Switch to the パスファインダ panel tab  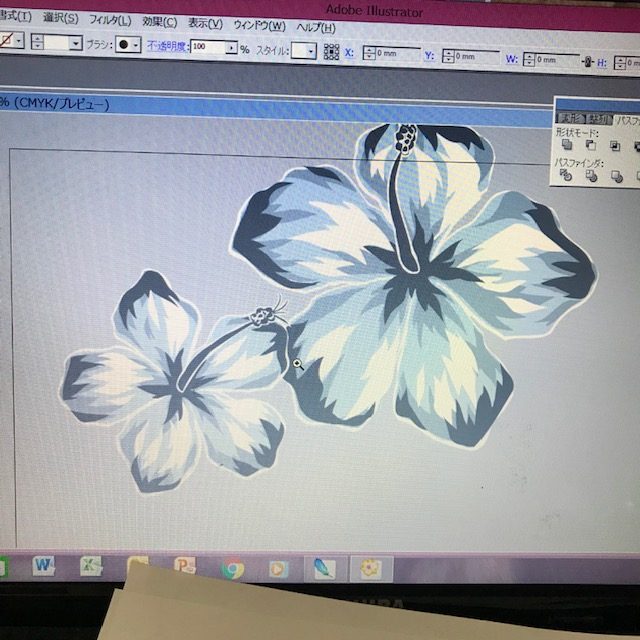pos(627,119)
